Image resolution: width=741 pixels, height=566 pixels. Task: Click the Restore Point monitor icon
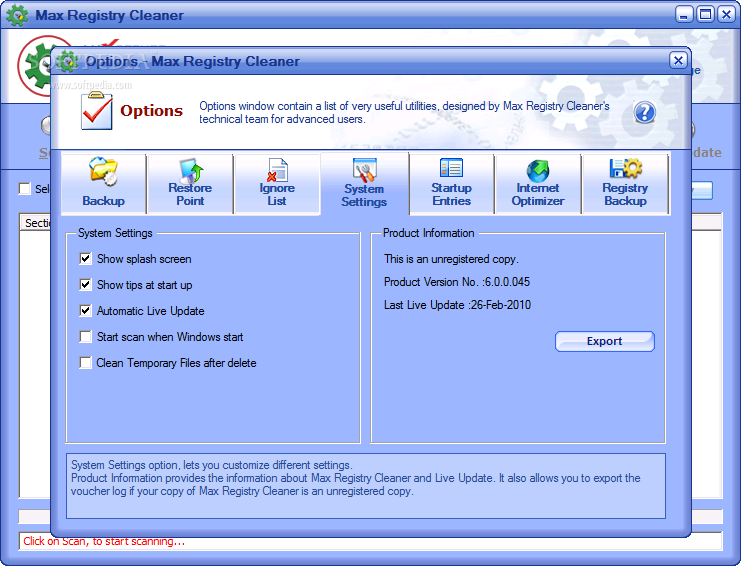point(190,171)
